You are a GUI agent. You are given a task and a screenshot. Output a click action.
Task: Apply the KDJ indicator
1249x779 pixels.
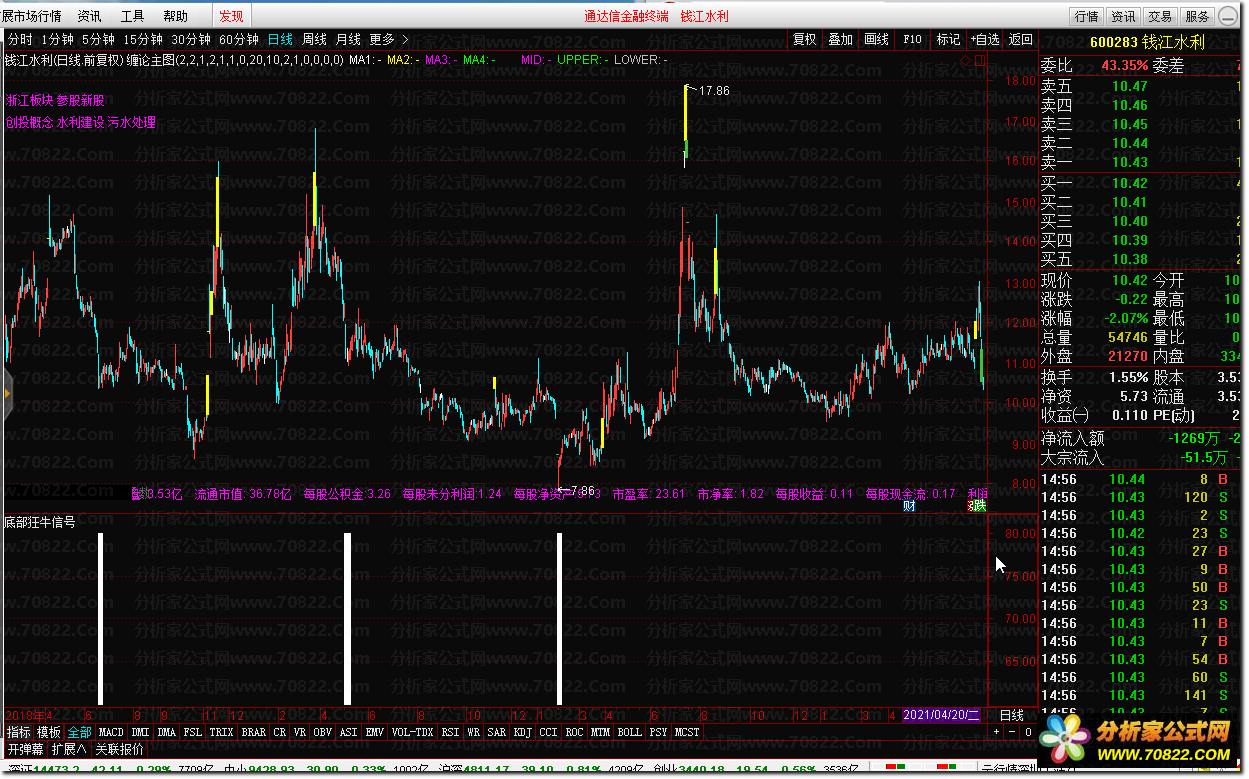click(x=522, y=732)
